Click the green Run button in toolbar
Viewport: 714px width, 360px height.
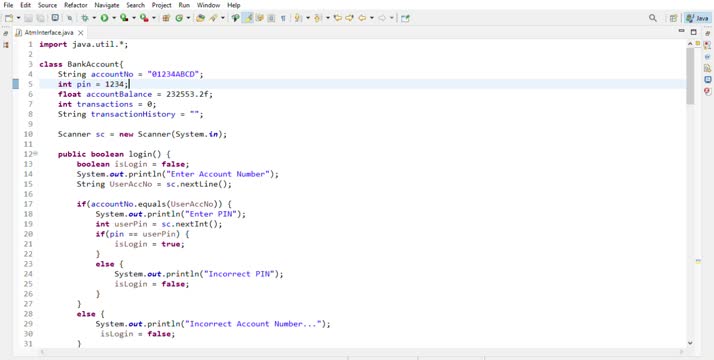pos(104,18)
